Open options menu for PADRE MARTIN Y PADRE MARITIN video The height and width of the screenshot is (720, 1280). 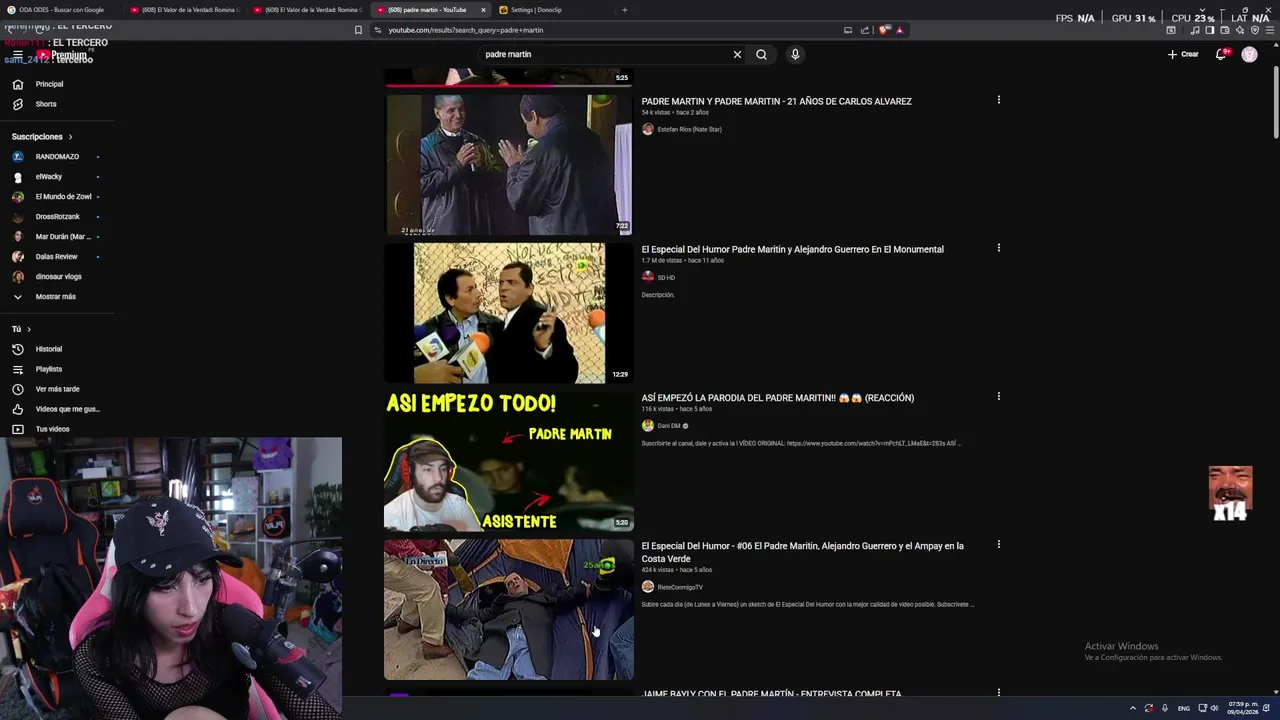(998, 100)
